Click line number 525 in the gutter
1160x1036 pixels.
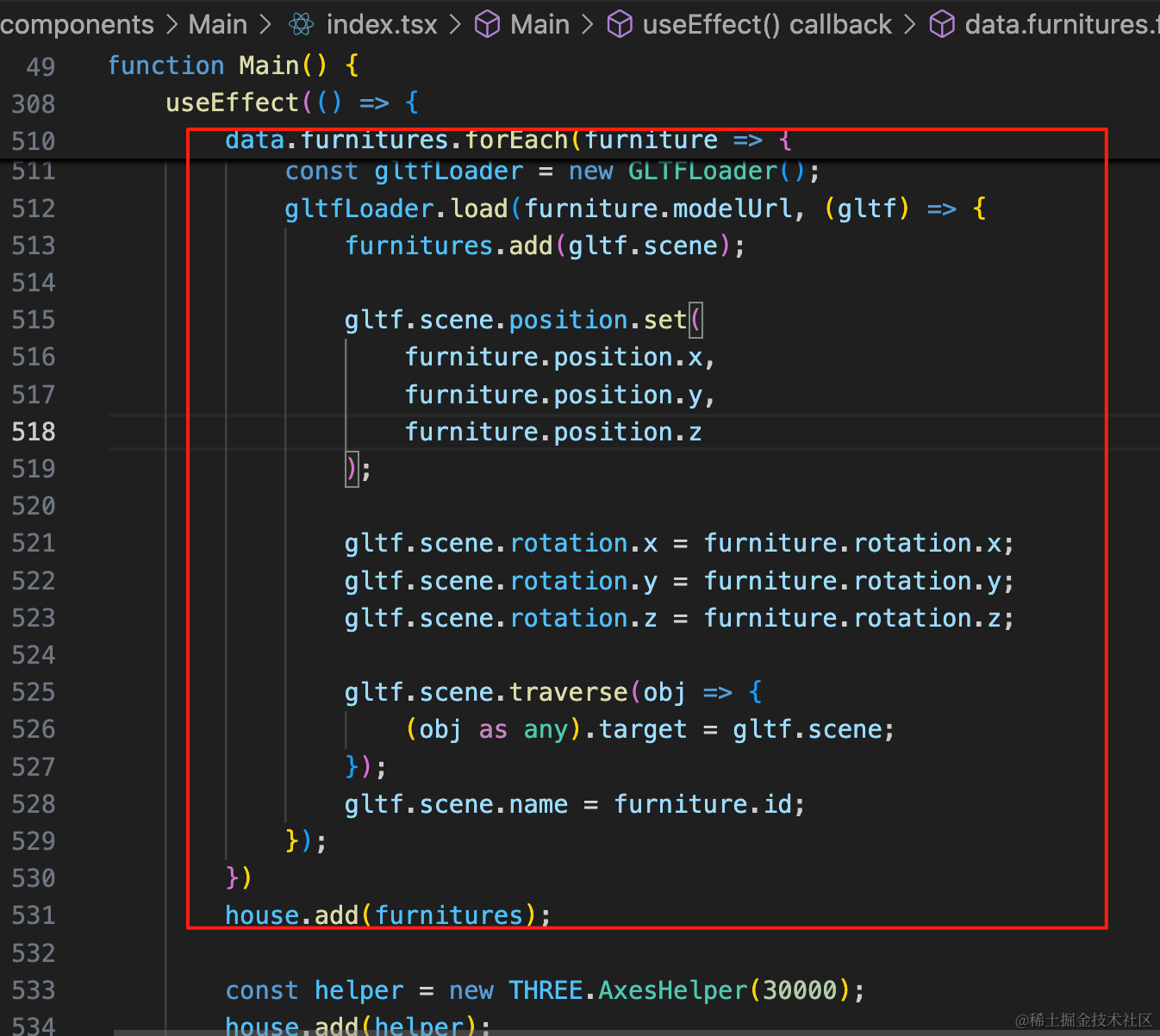(x=34, y=692)
